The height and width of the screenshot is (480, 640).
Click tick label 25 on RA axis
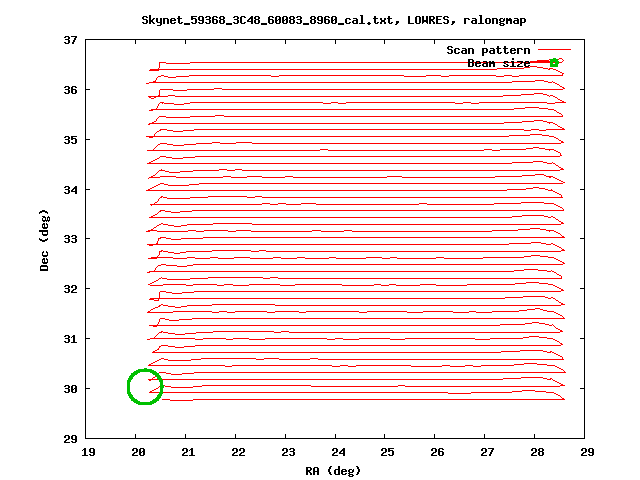[x=387, y=452]
